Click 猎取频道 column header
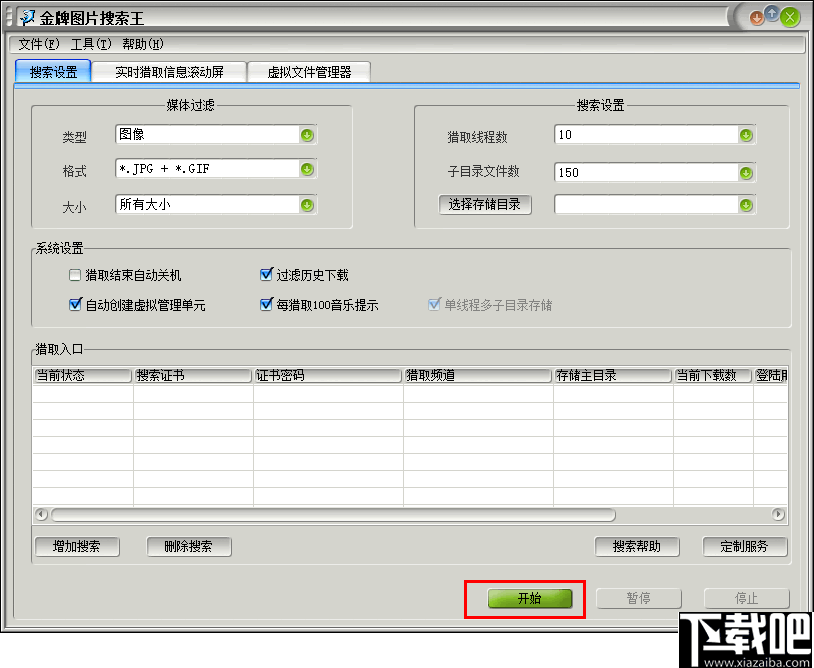 [478, 376]
